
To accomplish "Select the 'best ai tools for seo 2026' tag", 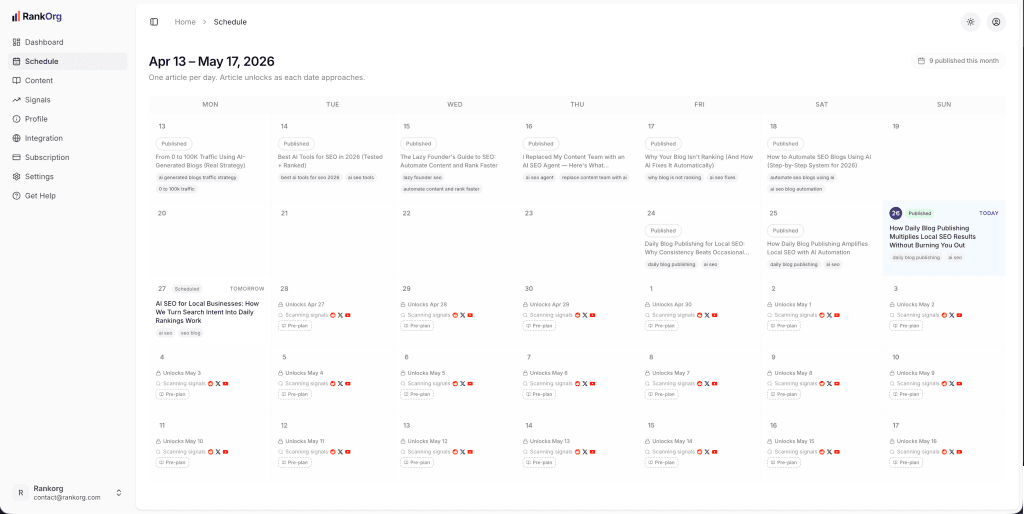I will click(310, 177).
